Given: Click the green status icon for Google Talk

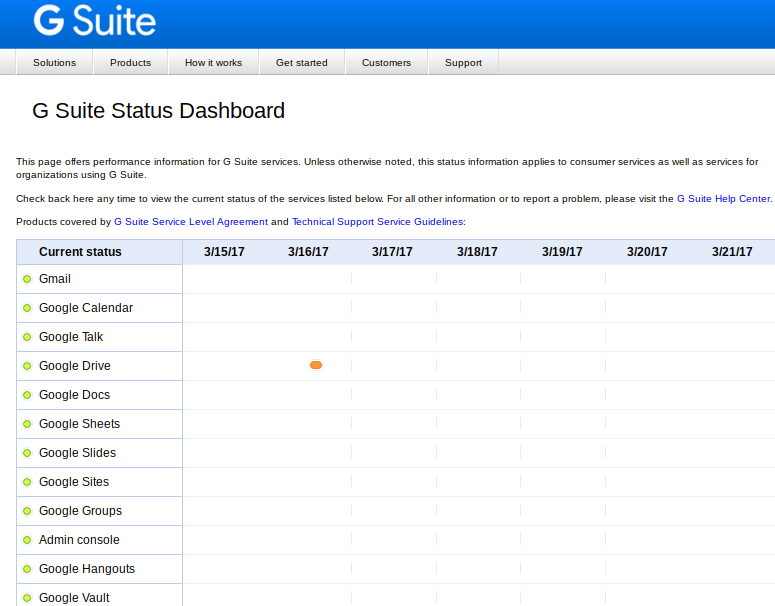Looking at the screenshot, I should click(28, 337).
